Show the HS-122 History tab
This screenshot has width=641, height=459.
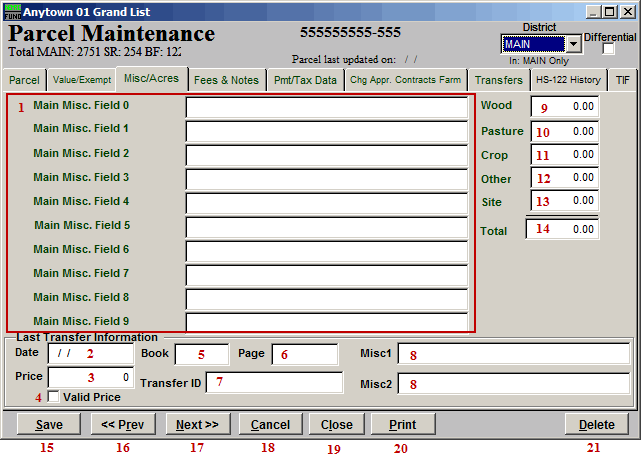tap(567, 80)
